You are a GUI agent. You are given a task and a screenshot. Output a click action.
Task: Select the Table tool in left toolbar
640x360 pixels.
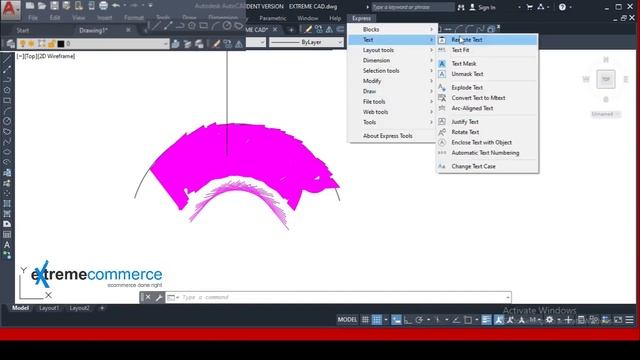click(7, 234)
